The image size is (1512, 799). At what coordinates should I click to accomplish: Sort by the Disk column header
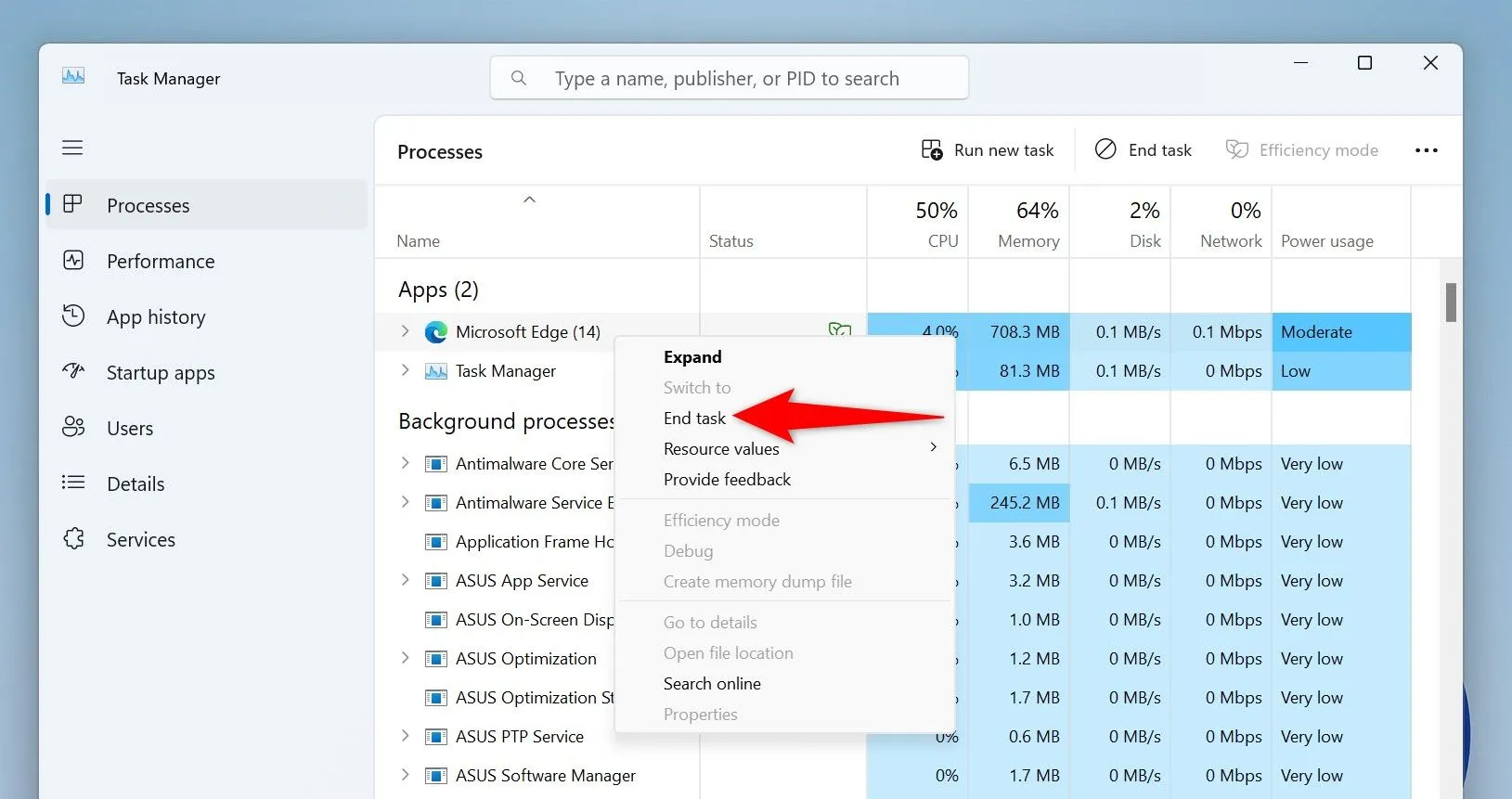coord(1120,224)
